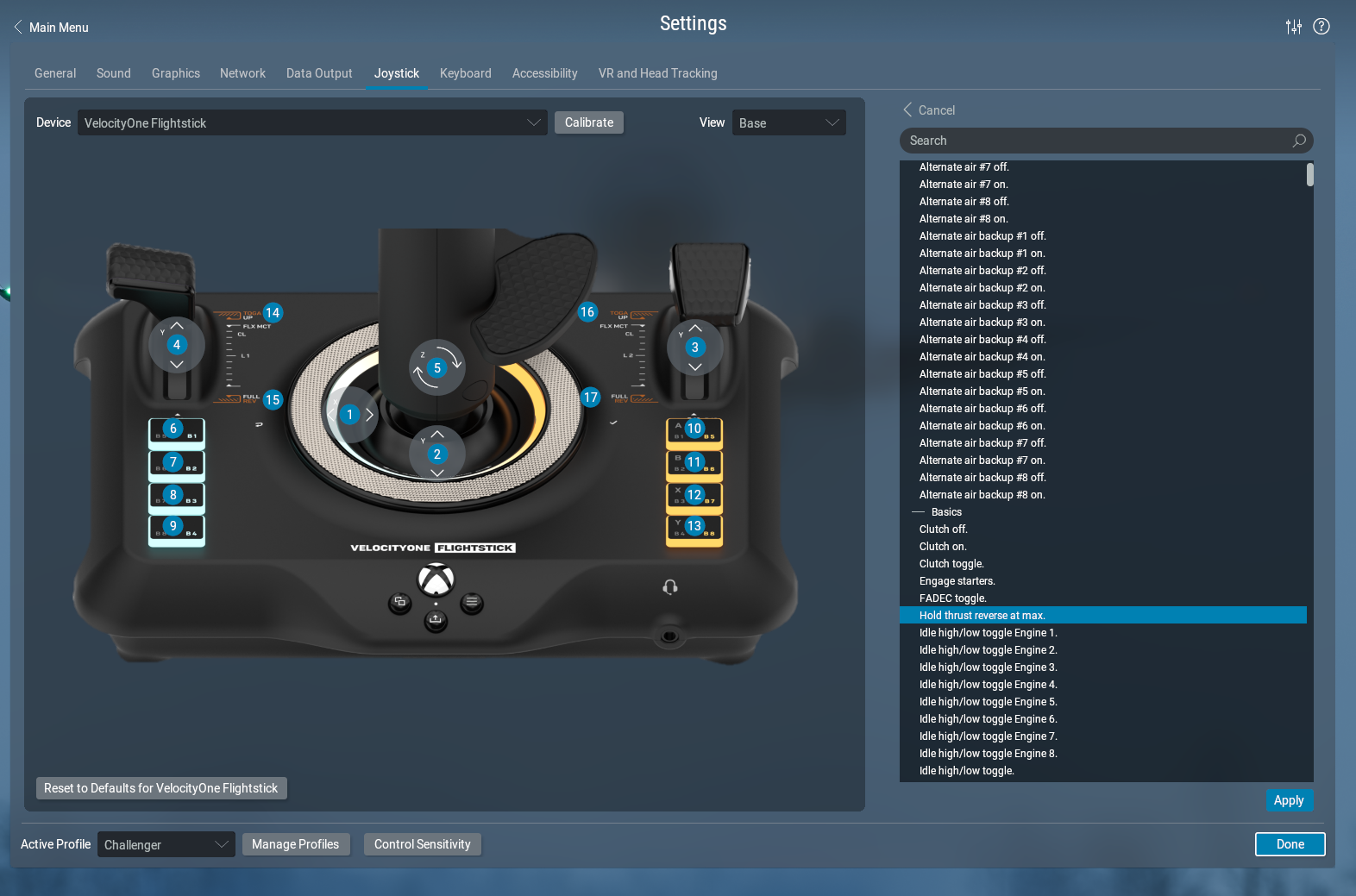Screen dimensions: 1356x896
Task: Open the Graphics tab
Action: pyautogui.click(x=175, y=73)
